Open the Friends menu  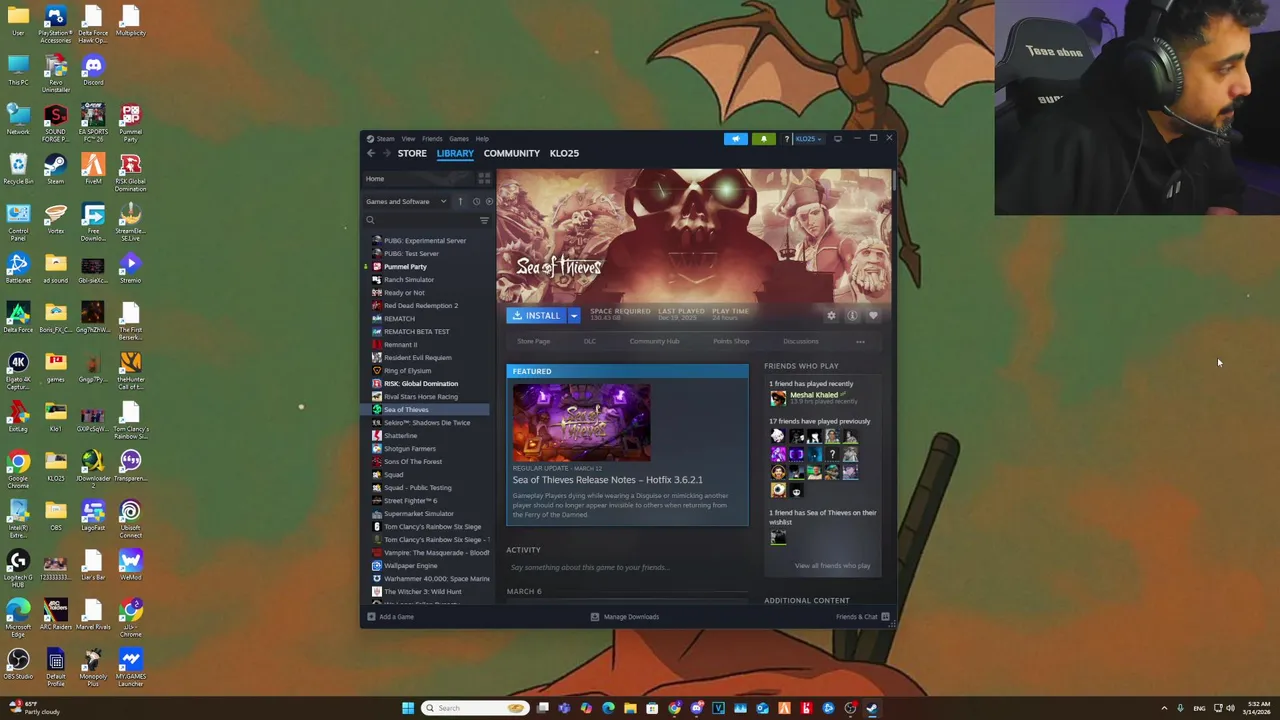432,139
